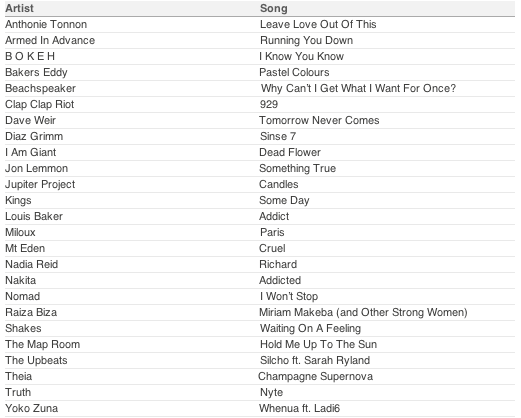This screenshot has height=418, width=521.
Task: Select the song titled 929
Action: pyautogui.click(x=269, y=104)
